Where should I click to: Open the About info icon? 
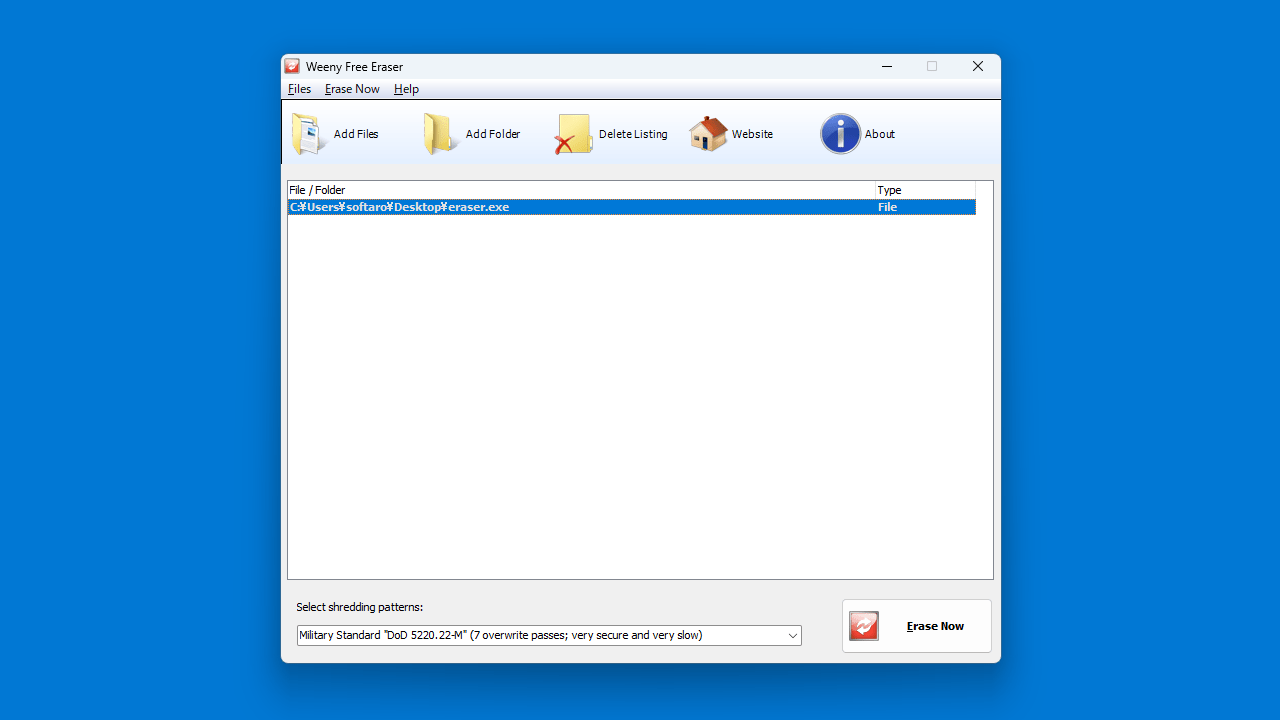pyautogui.click(x=840, y=134)
